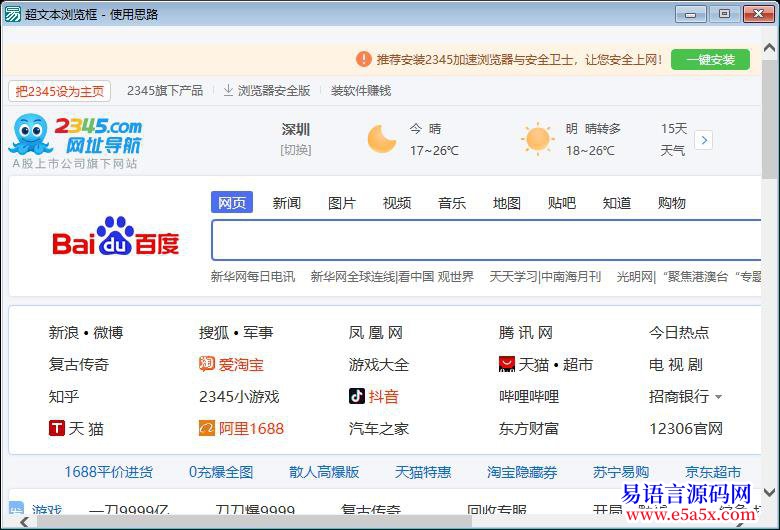Open the 视频 search tab
Viewport: 780px width, 530px height.
click(x=396, y=203)
